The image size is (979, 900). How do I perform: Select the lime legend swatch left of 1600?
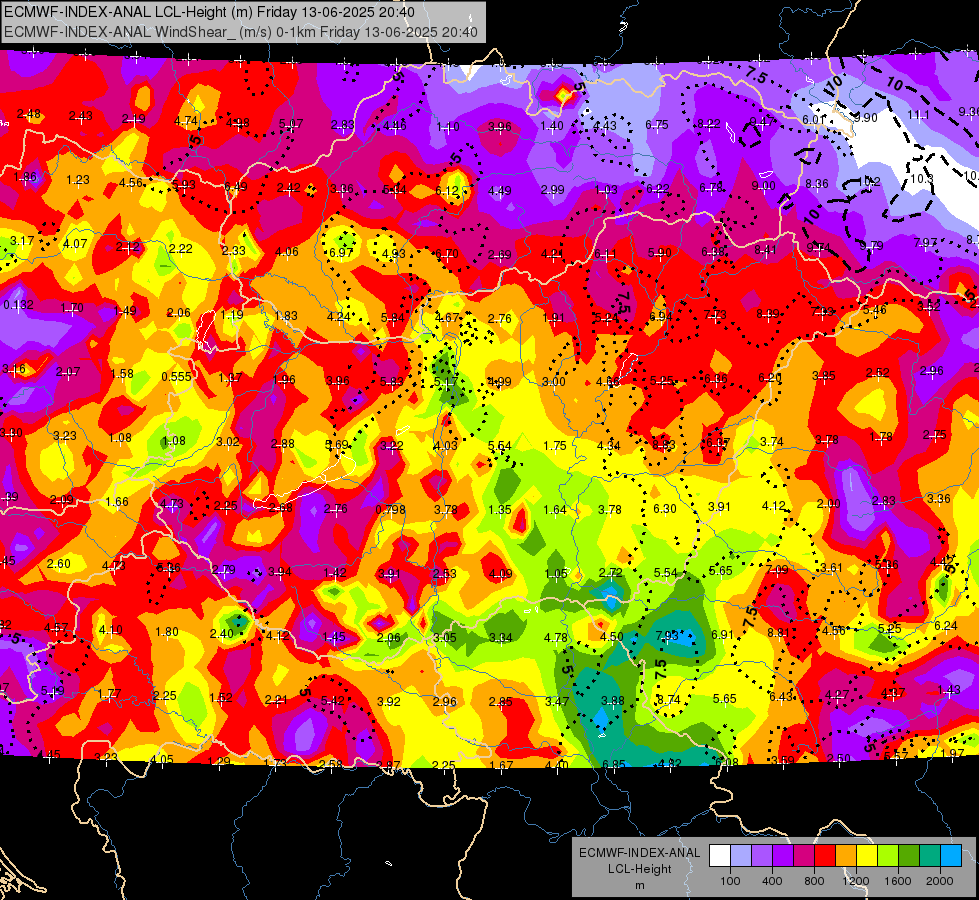tap(888, 856)
